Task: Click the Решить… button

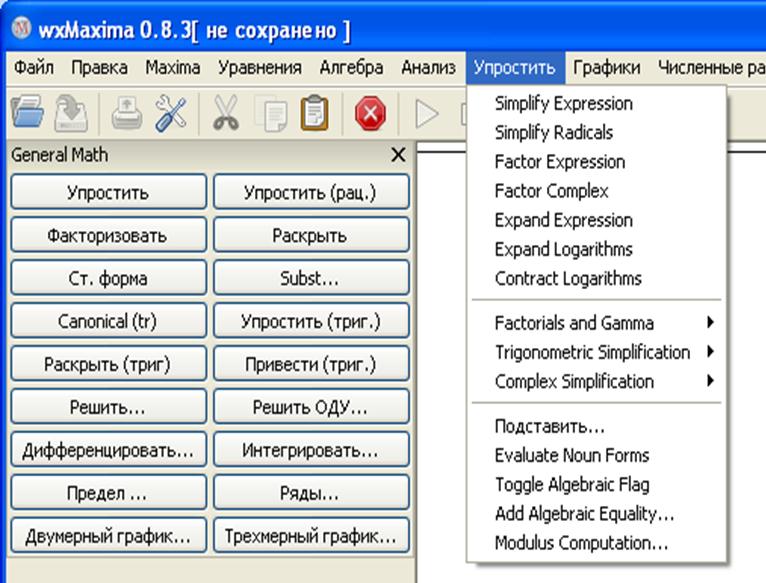Action: point(108,407)
